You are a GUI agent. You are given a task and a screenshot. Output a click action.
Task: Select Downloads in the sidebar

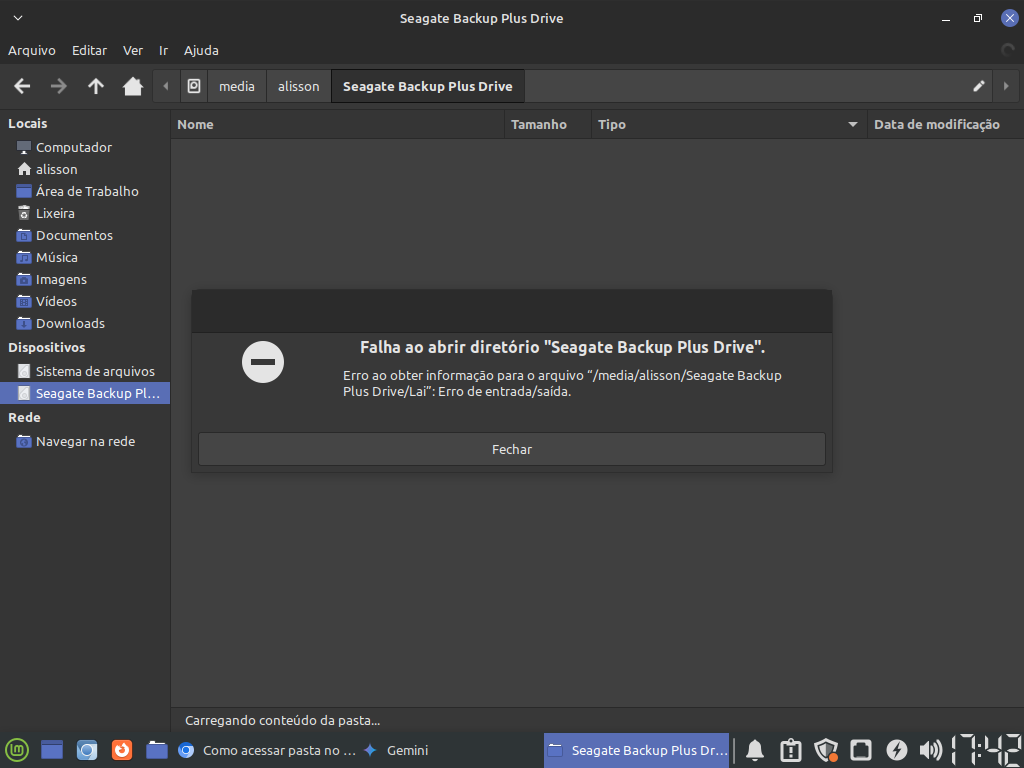[70, 323]
